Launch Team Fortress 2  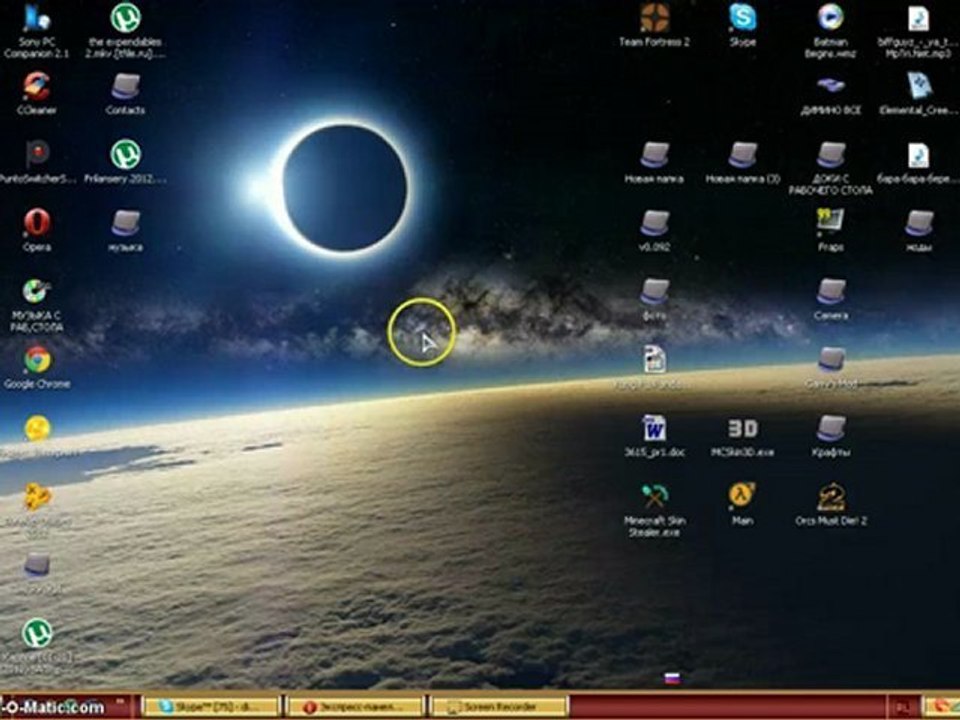(654, 18)
